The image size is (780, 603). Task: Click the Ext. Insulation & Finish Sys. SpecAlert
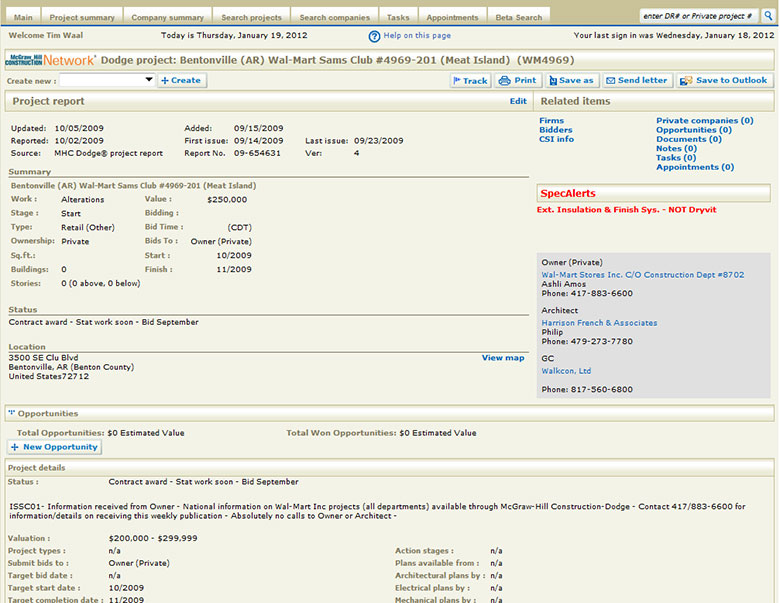626,210
